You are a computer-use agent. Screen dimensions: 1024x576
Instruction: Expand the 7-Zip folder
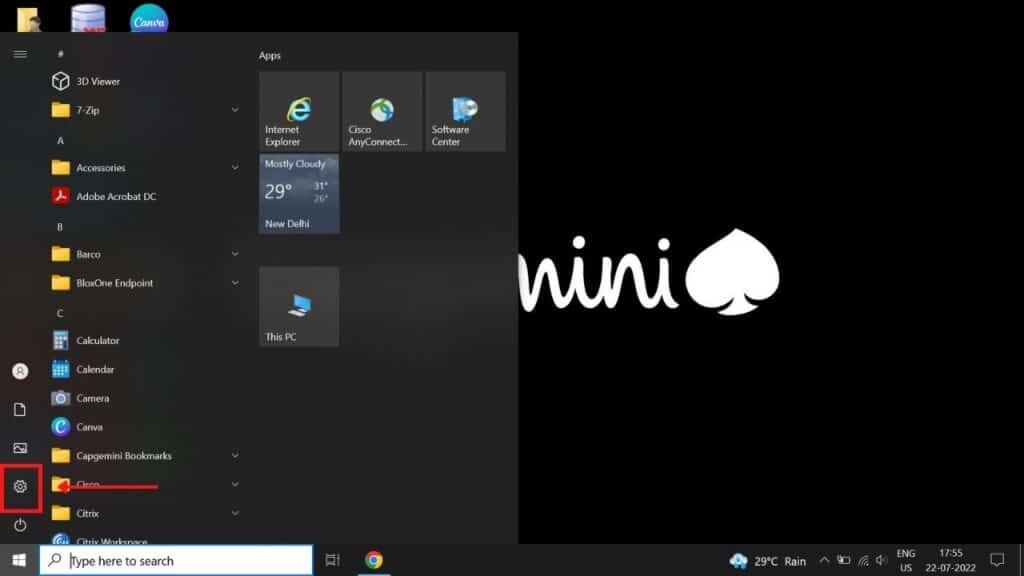click(235, 110)
